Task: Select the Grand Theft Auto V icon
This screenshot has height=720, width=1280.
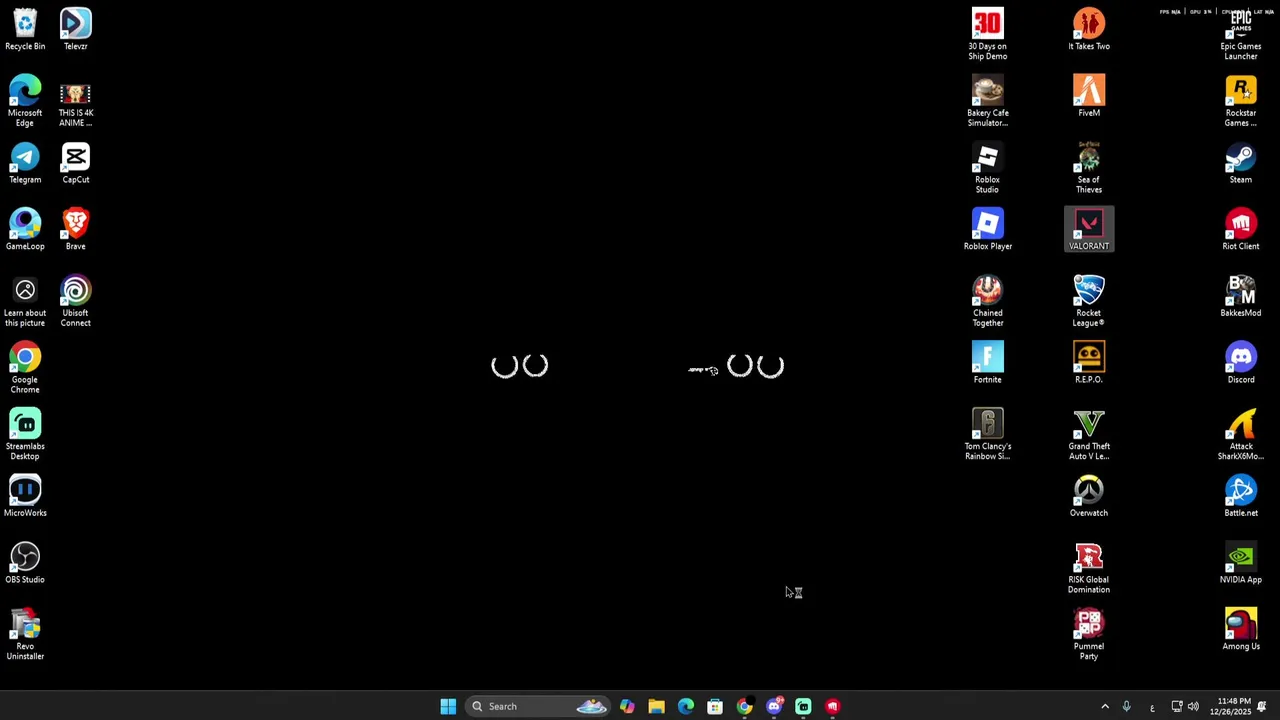Action: tap(1089, 435)
